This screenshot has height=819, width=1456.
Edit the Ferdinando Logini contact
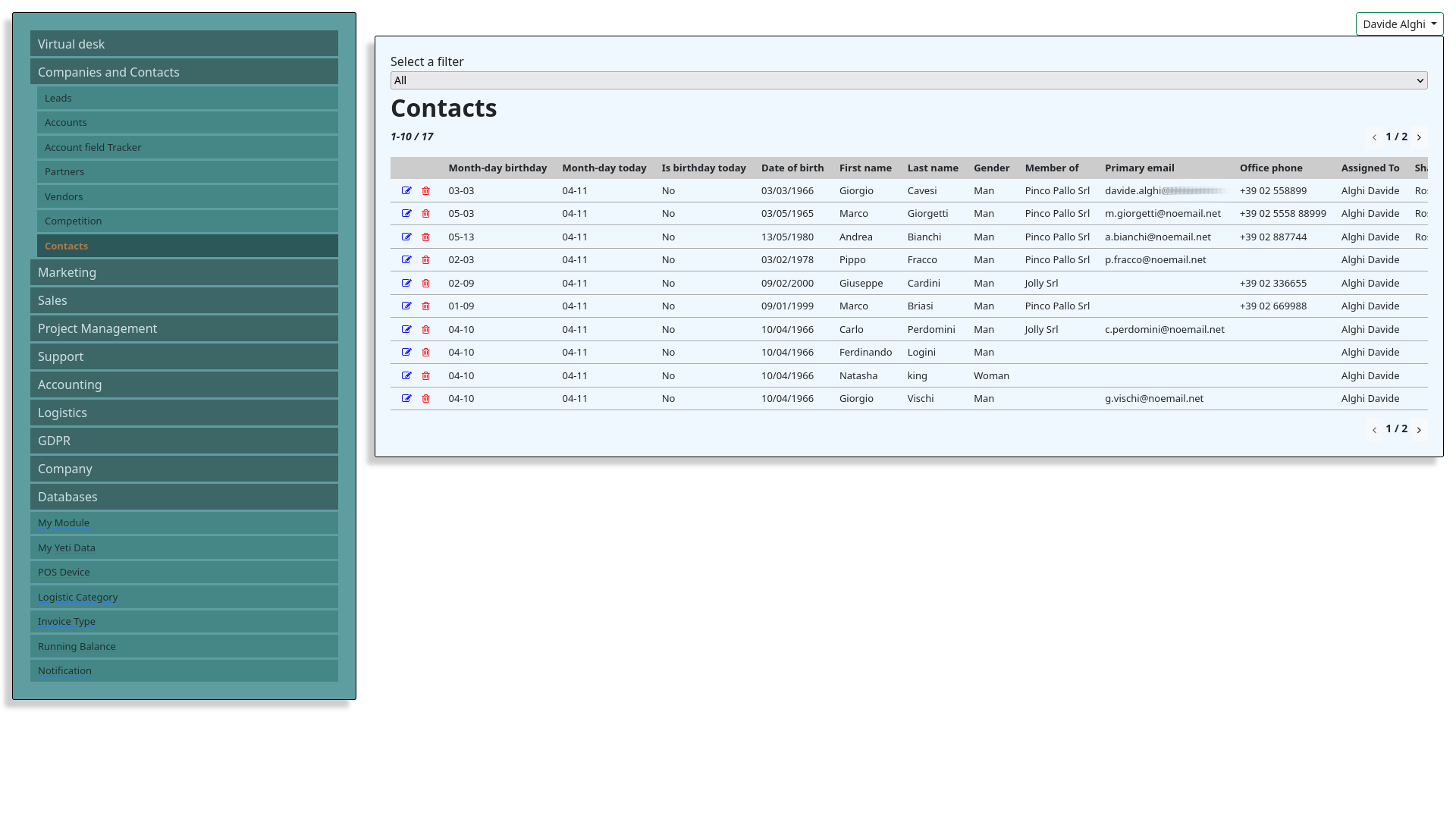click(406, 352)
